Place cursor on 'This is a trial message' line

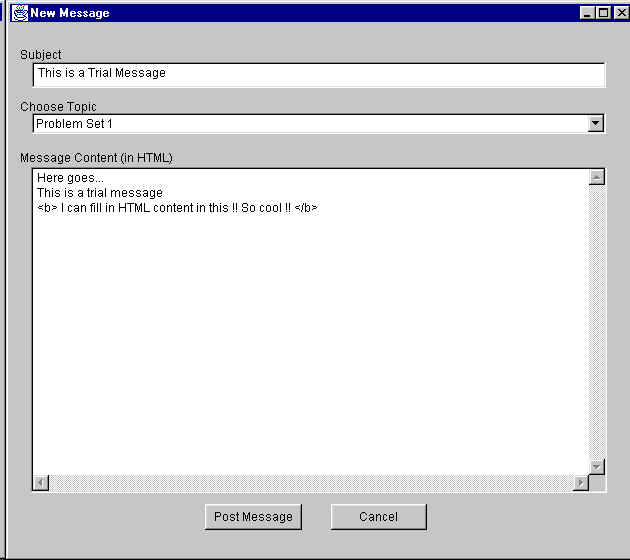coord(100,193)
